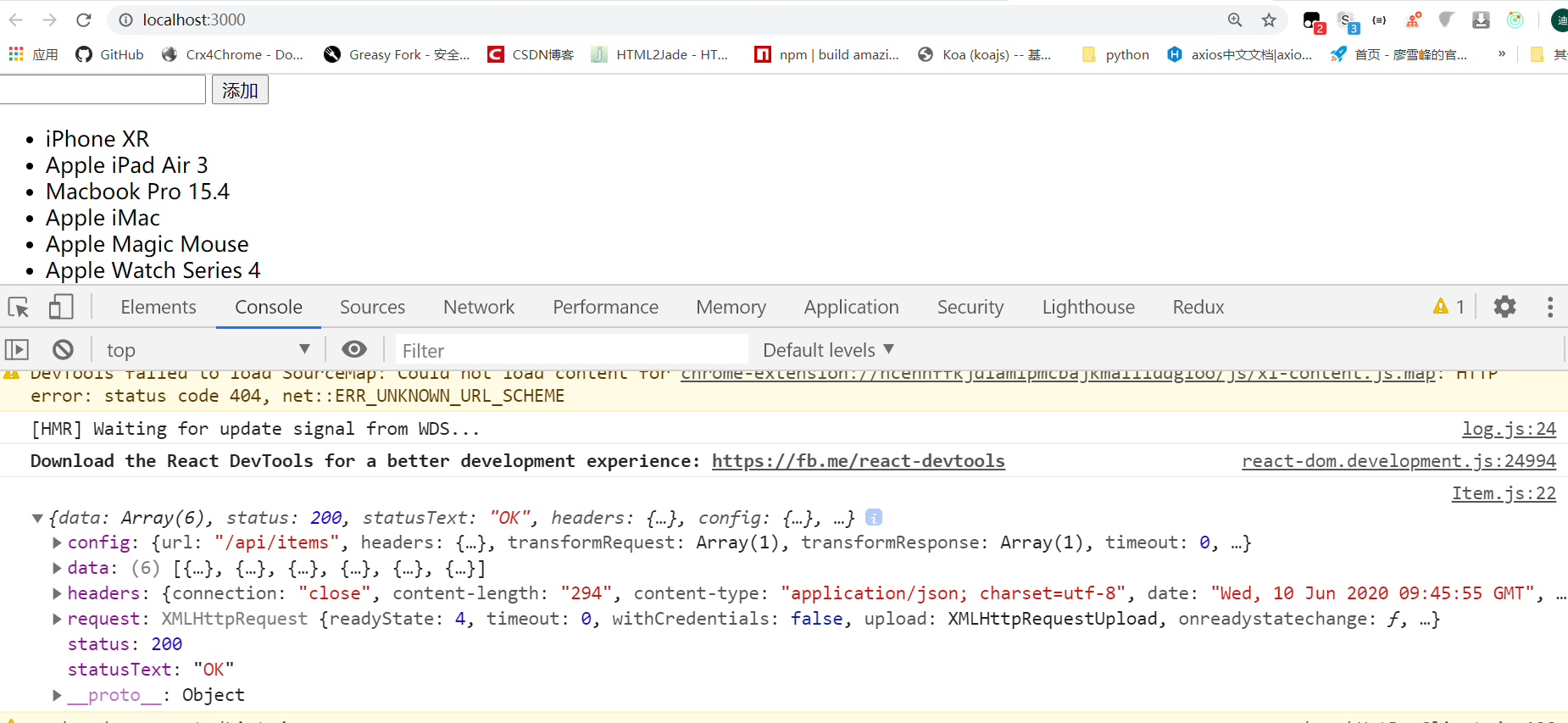Switch to the Performance tab
Viewport: 1568px width, 723px height.
coord(605,307)
